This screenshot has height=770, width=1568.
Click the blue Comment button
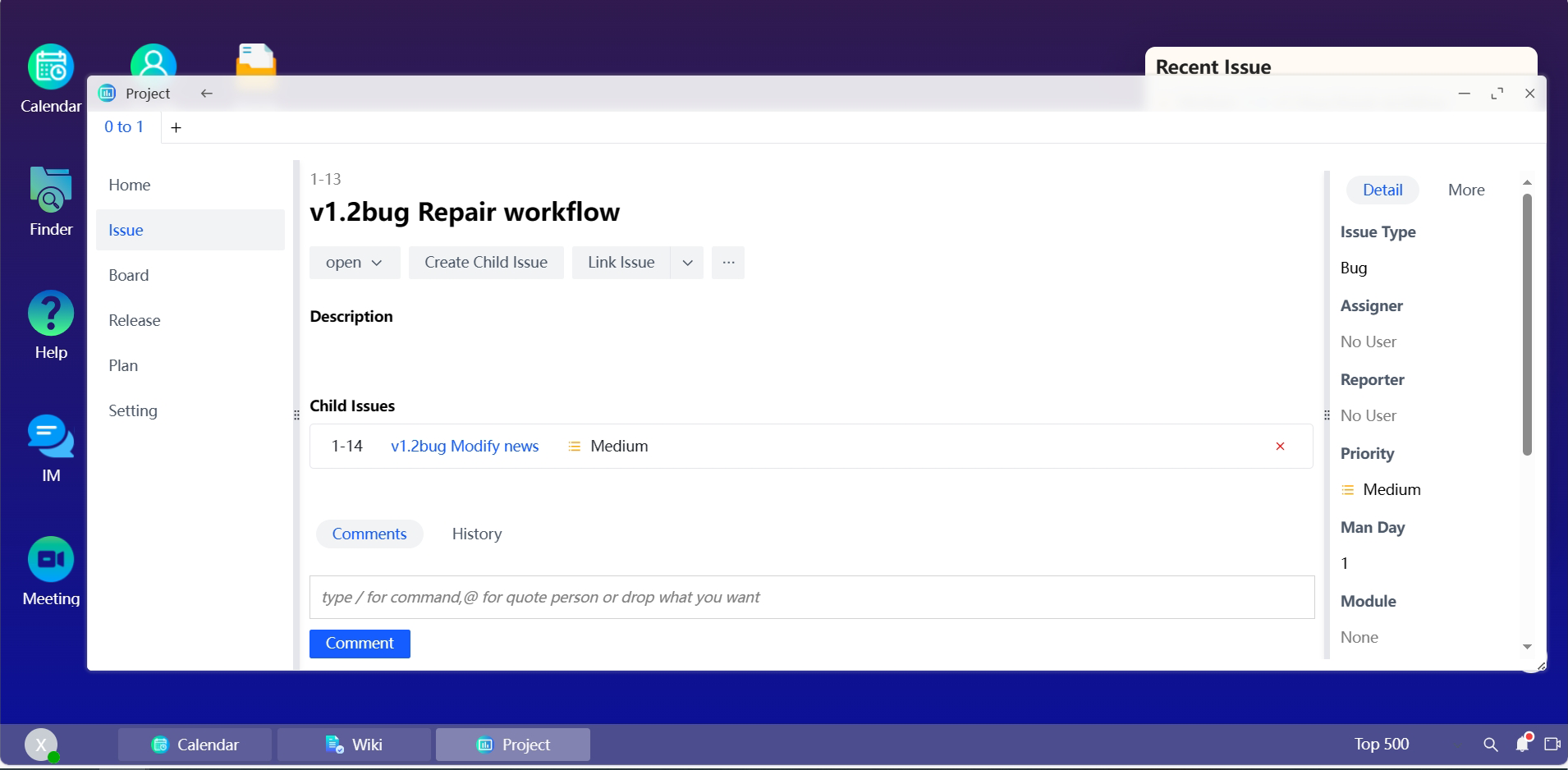pyautogui.click(x=360, y=644)
